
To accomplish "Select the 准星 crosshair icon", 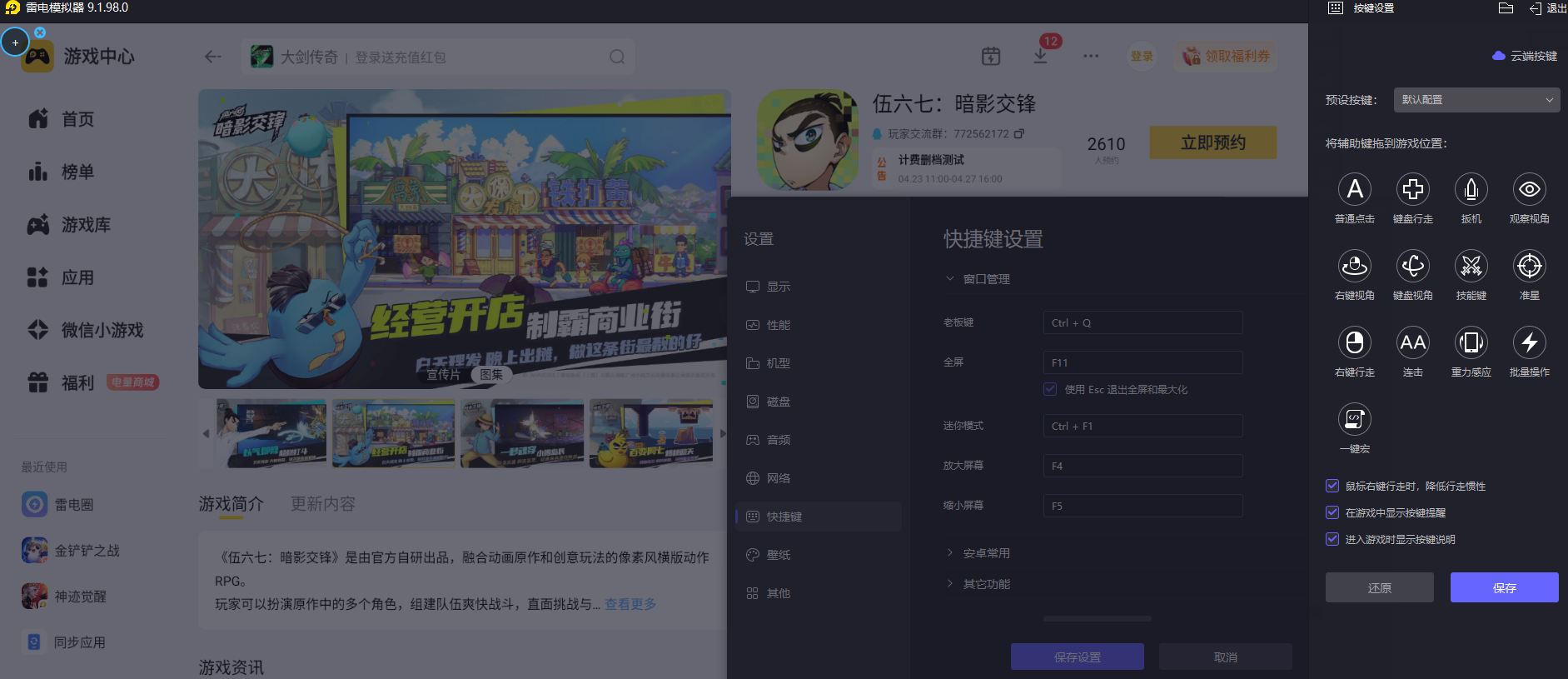I will [x=1530, y=266].
